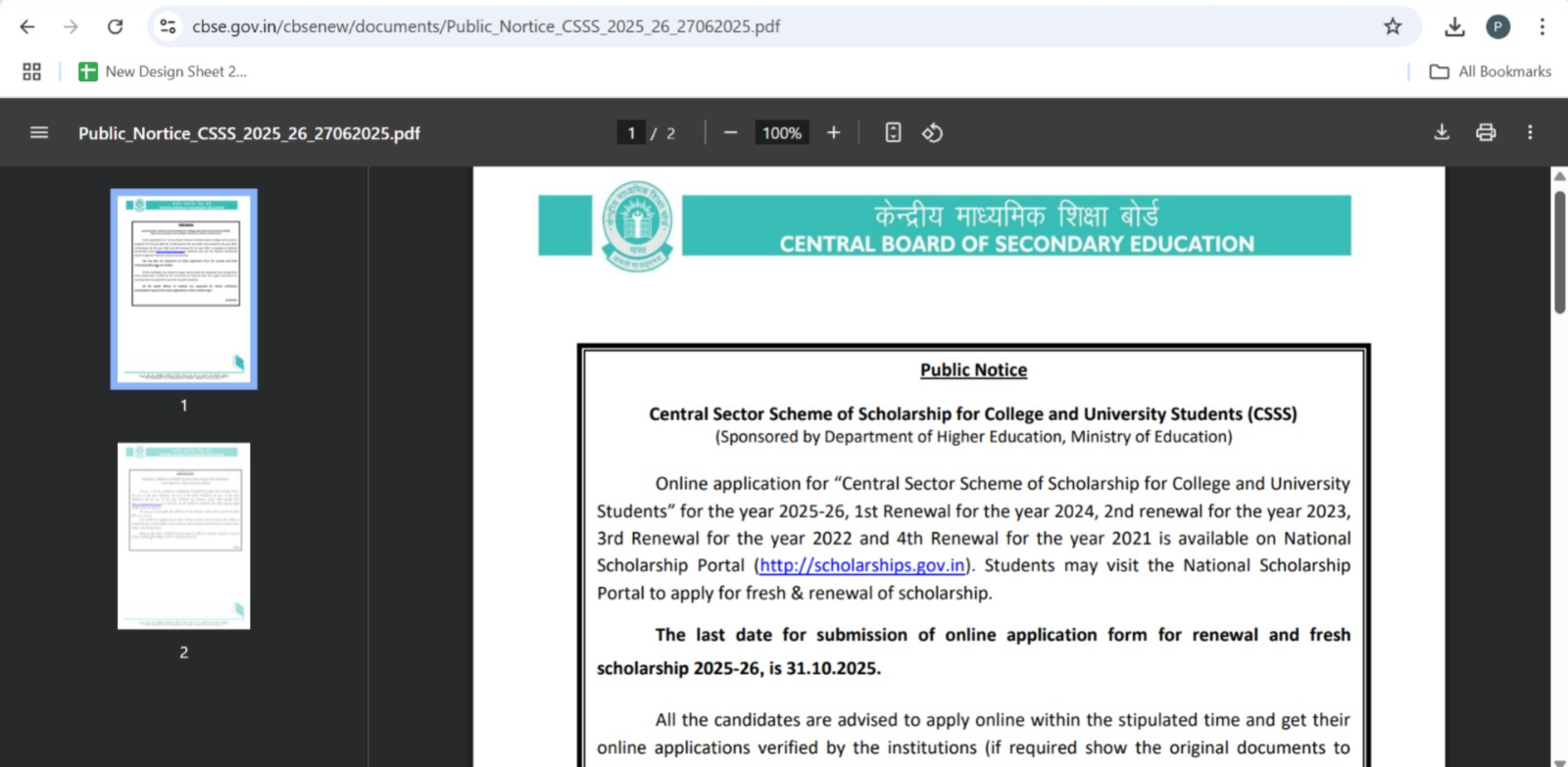Open the scholarships.gov.in hyperlink
Screen dimensions: 1568x767
pos(862,565)
